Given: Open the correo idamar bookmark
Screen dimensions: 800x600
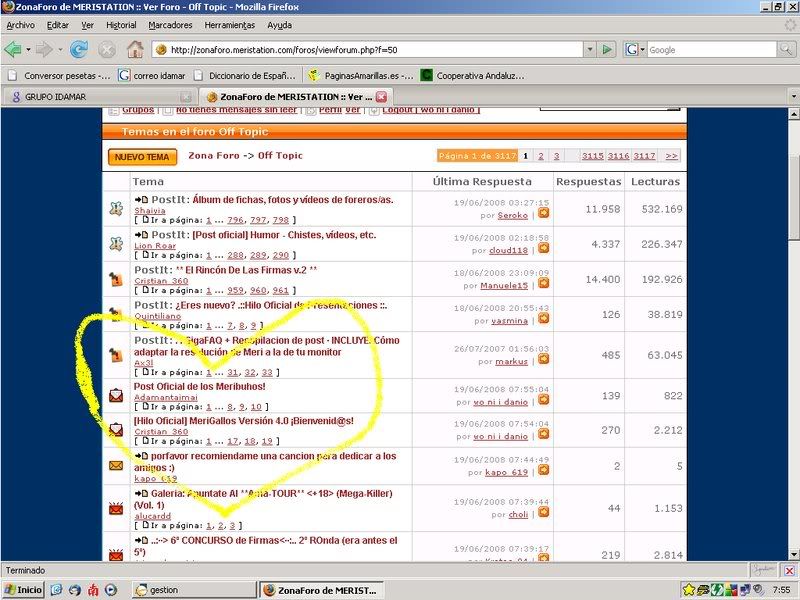Looking at the screenshot, I should coord(152,76).
